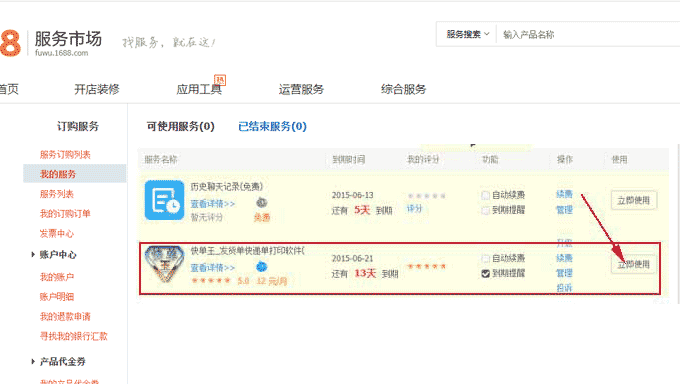The image size is (680, 384).
Task: Focus the 输入产品名称 search field
Action: point(588,34)
